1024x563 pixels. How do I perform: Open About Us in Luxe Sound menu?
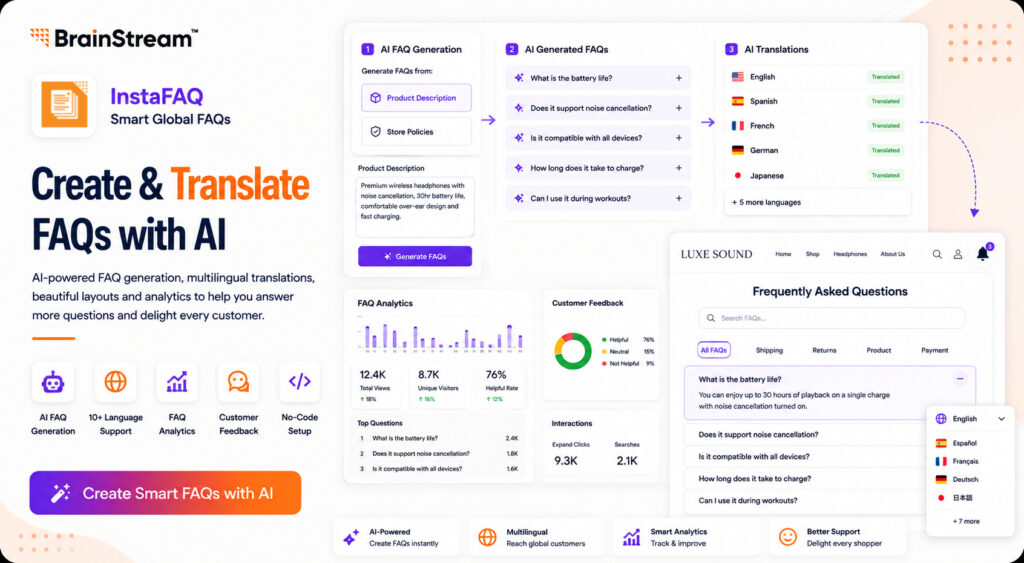(x=893, y=254)
